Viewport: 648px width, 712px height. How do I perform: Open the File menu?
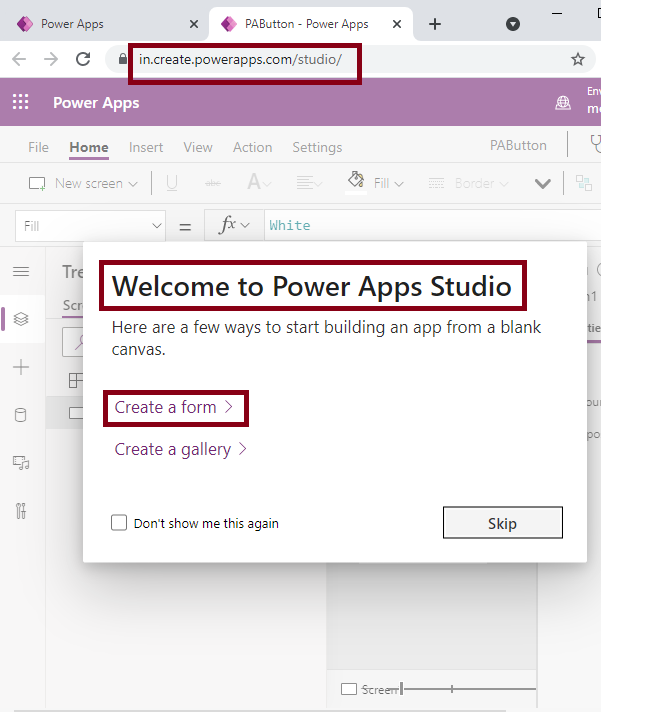coord(38,147)
